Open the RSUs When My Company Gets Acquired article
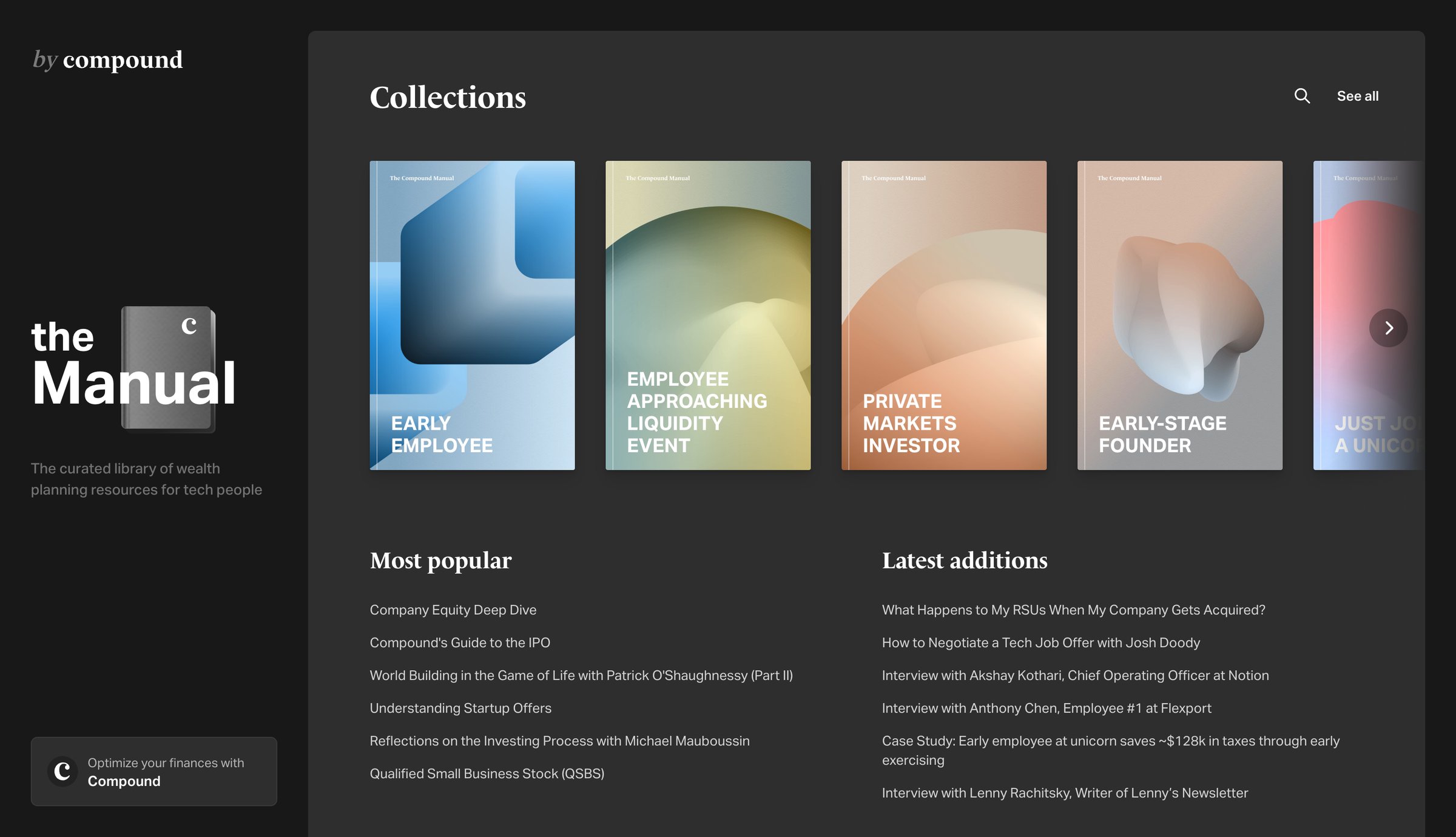Screen dimensions: 1456x837 pos(1073,609)
